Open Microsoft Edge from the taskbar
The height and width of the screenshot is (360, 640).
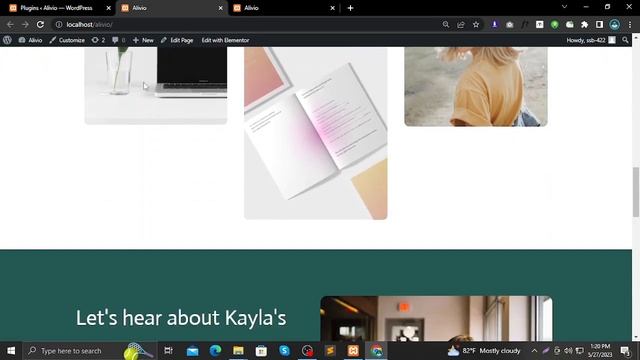[x=215, y=351]
